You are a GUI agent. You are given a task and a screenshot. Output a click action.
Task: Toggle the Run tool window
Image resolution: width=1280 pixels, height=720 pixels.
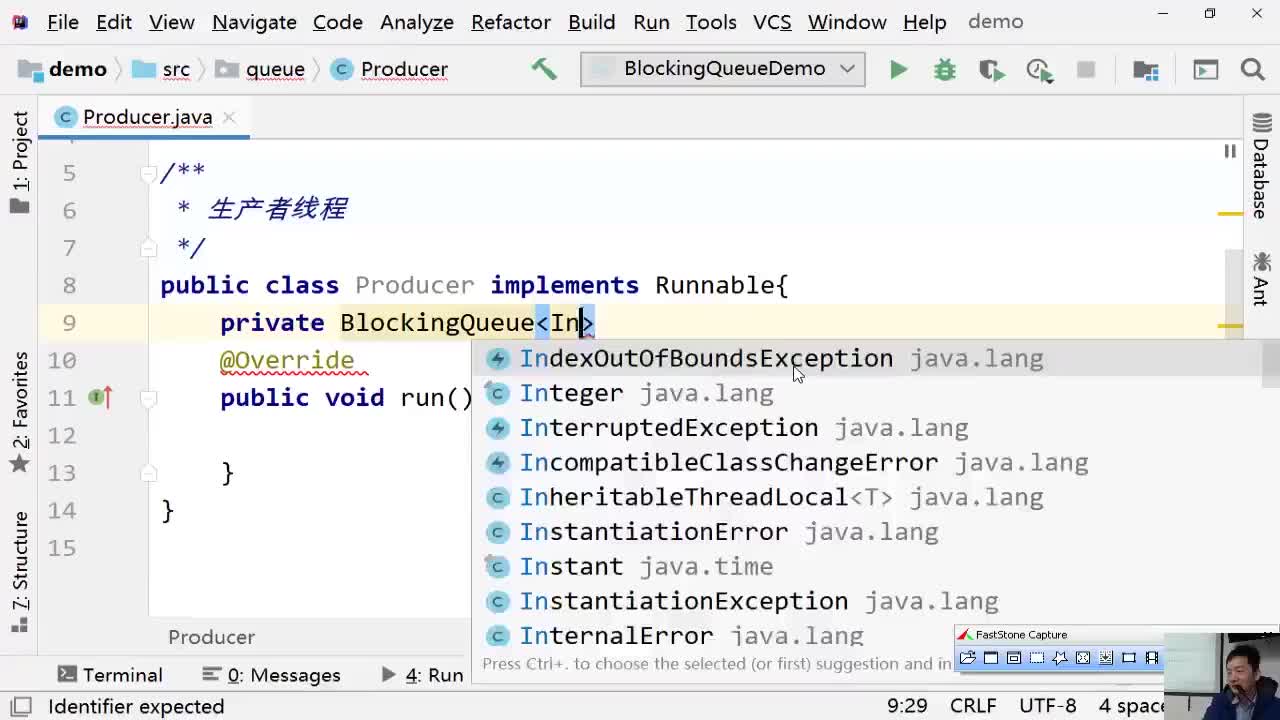pos(422,675)
